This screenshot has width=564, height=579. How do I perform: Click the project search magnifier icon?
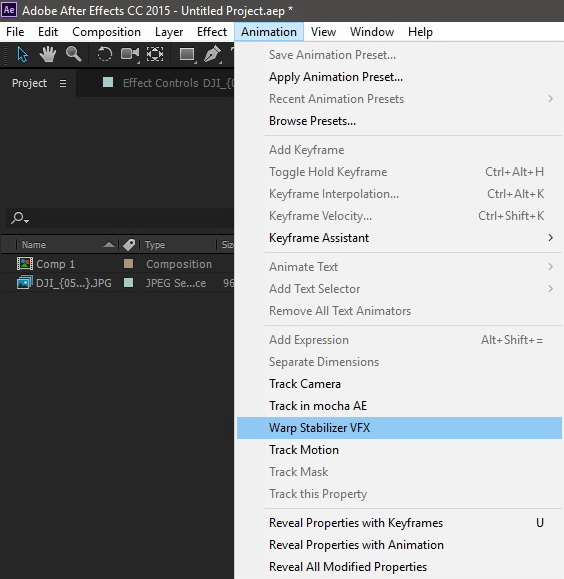pyautogui.click(x=19, y=218)
